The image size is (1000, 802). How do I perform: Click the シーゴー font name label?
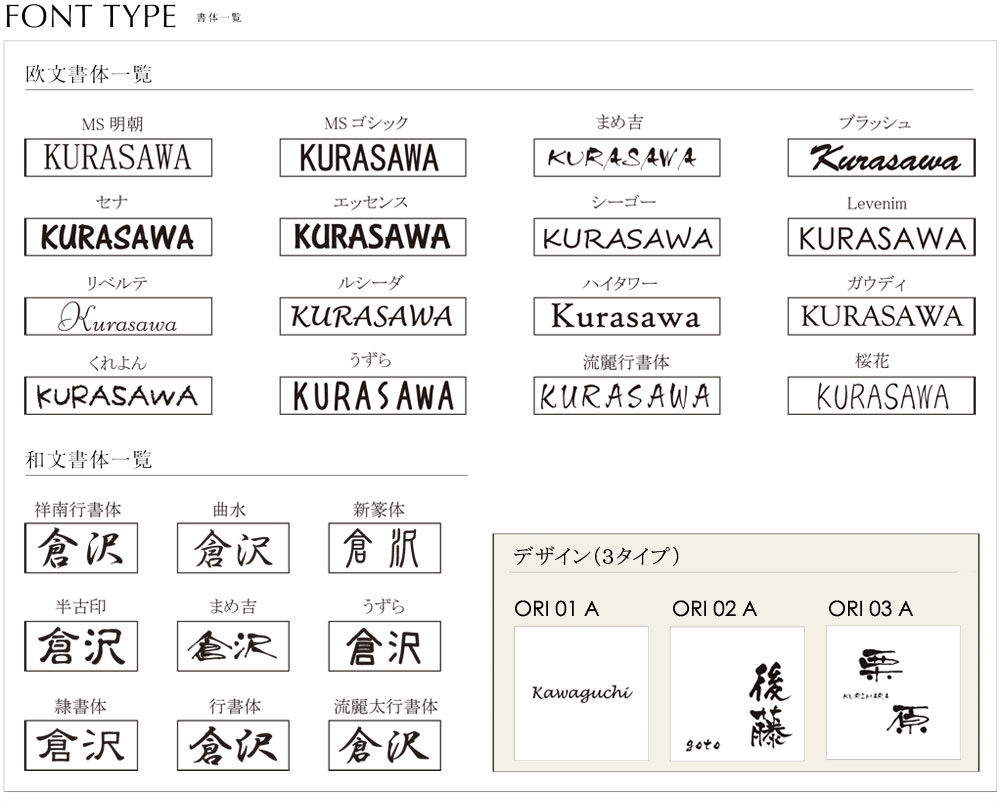point(623,203)
